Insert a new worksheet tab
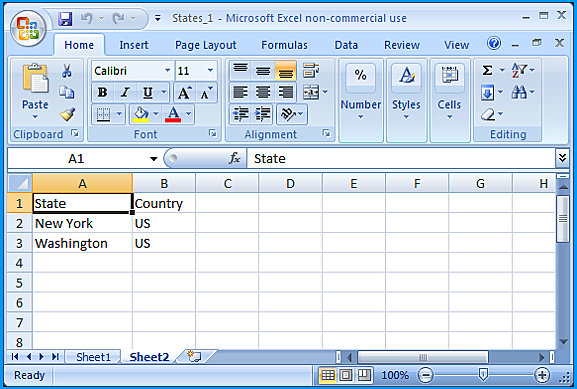This screenshot has width=577, height=389. [194, 356]
